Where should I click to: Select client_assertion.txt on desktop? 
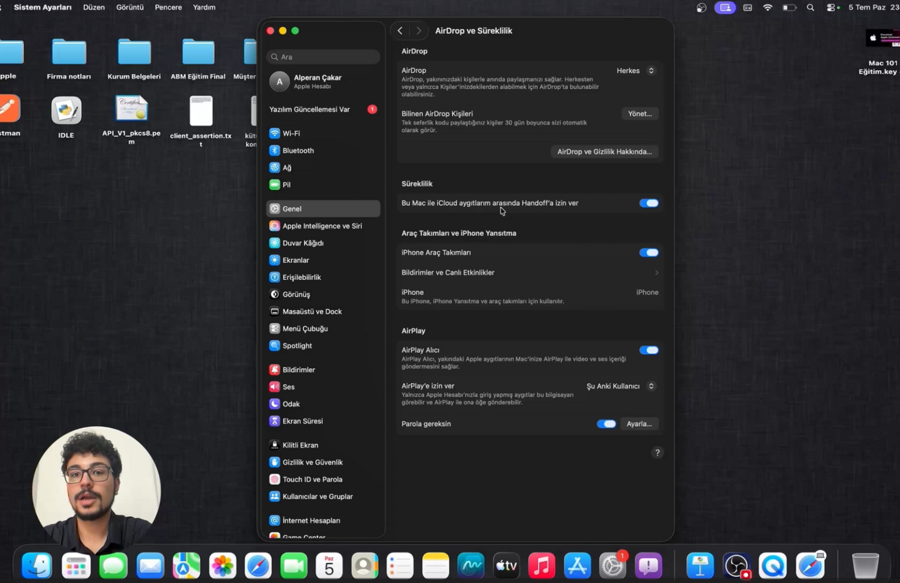point(201,121)
